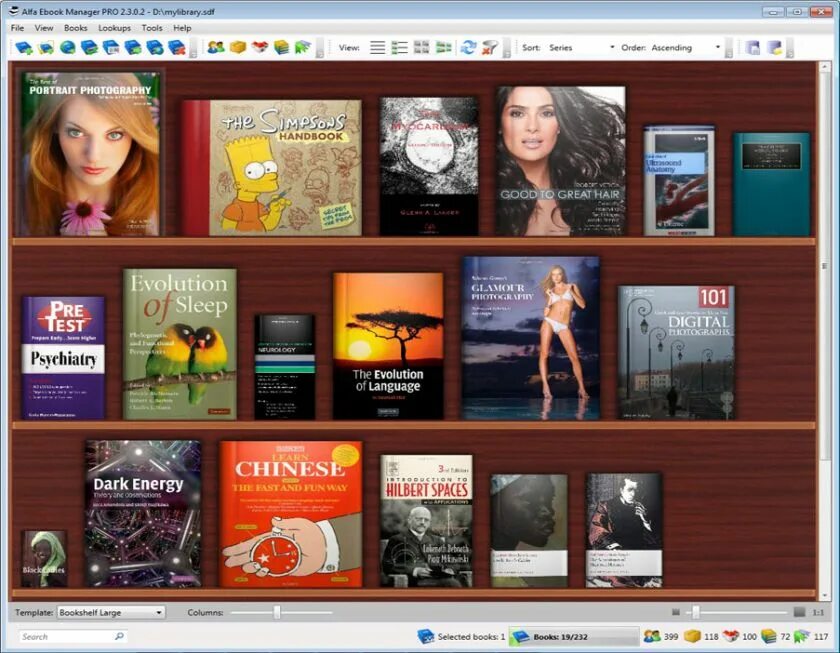Image resolution: width=840 pixels, height=653 pixels.
Task: Click the publishers count icon showing 118
Action: click(693, 636)
